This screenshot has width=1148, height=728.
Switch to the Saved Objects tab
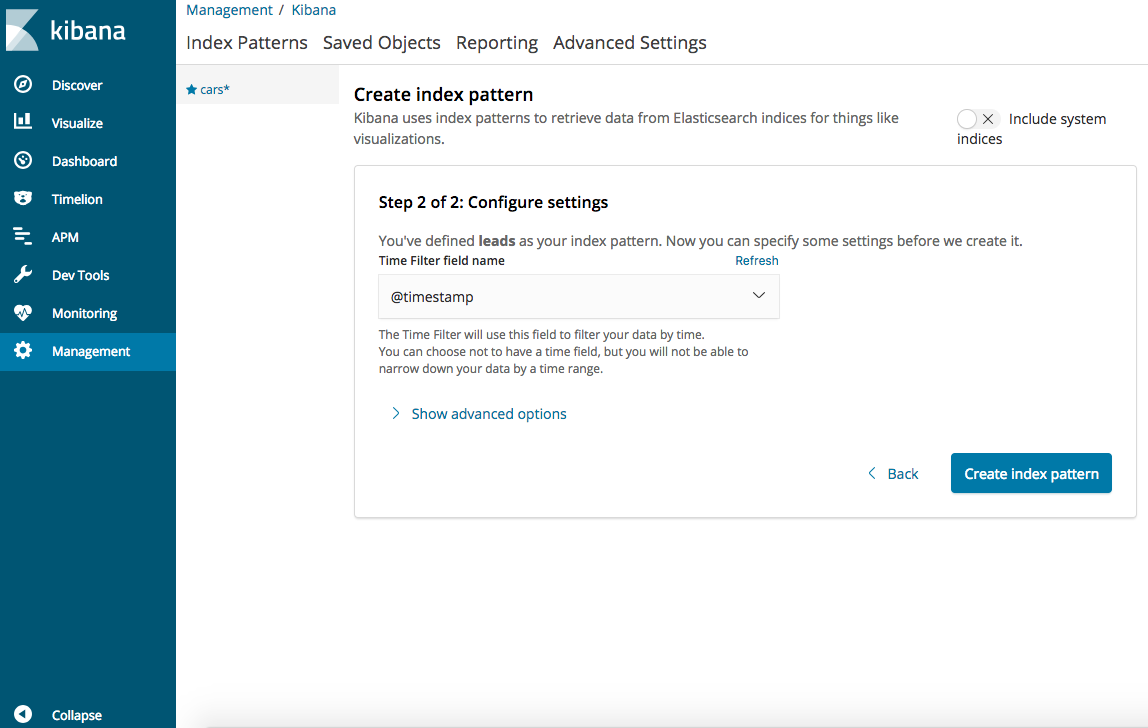pos(381,42)
